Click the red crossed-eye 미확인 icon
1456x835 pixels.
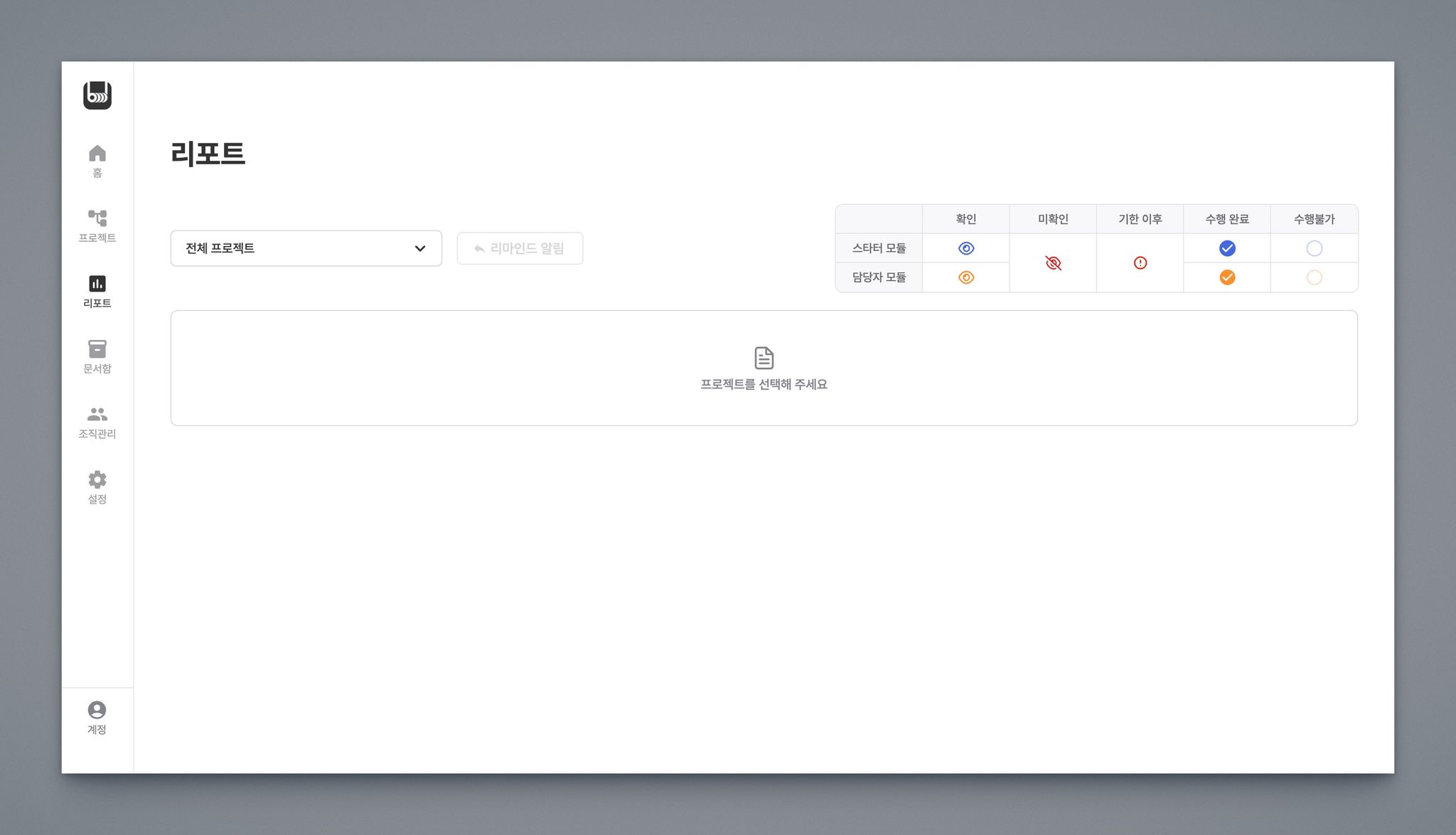tap(1053, 263)
